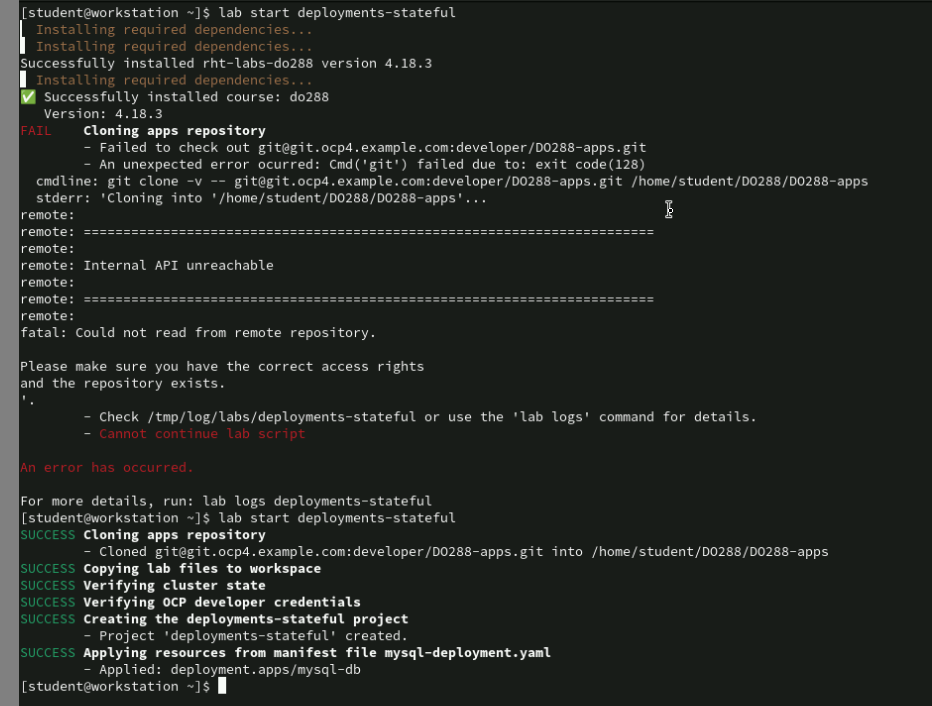Place cursor at the final shell prompt block
This screenshot has width=932, height=706.
click(x=222, y=686)
